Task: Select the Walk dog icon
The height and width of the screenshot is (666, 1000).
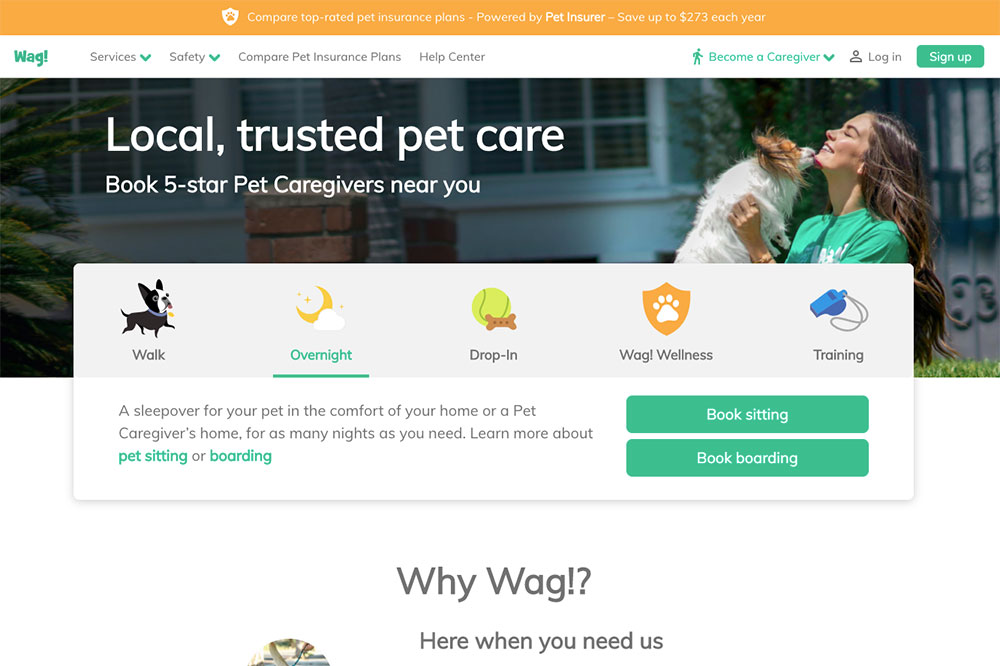Action: [148, 309]
